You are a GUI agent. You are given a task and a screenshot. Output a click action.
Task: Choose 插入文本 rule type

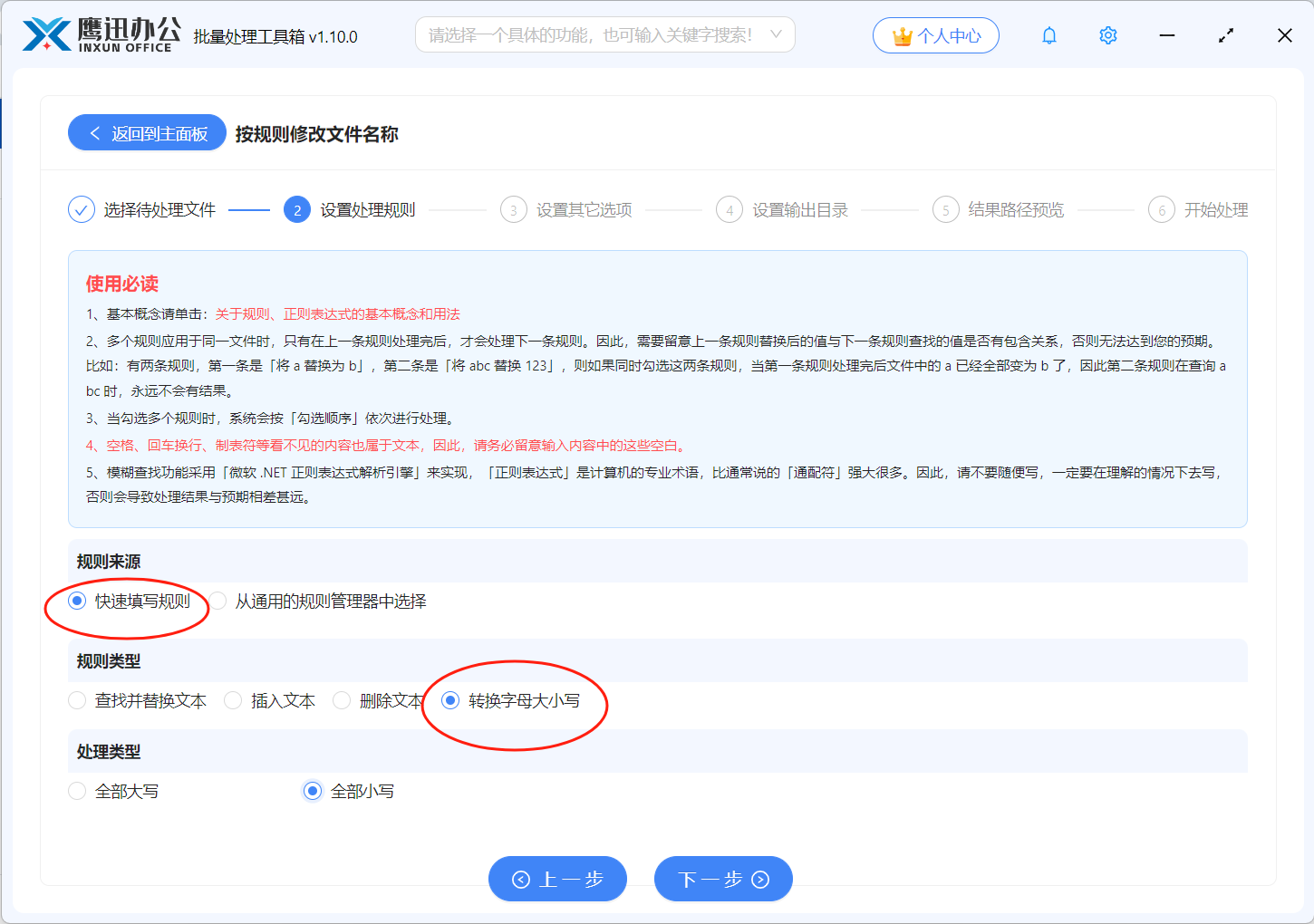pos(233,701)
